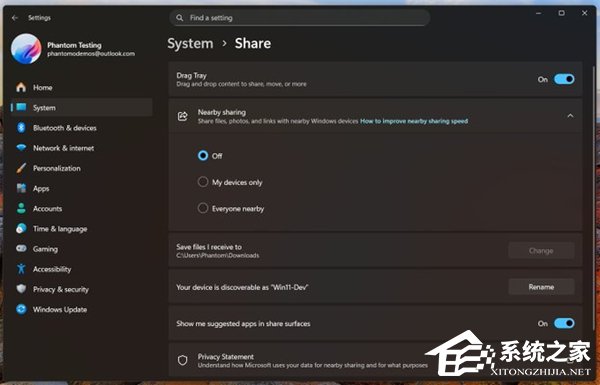
Task: Open the Privacy Statement entry
Action: click(375, 361)
